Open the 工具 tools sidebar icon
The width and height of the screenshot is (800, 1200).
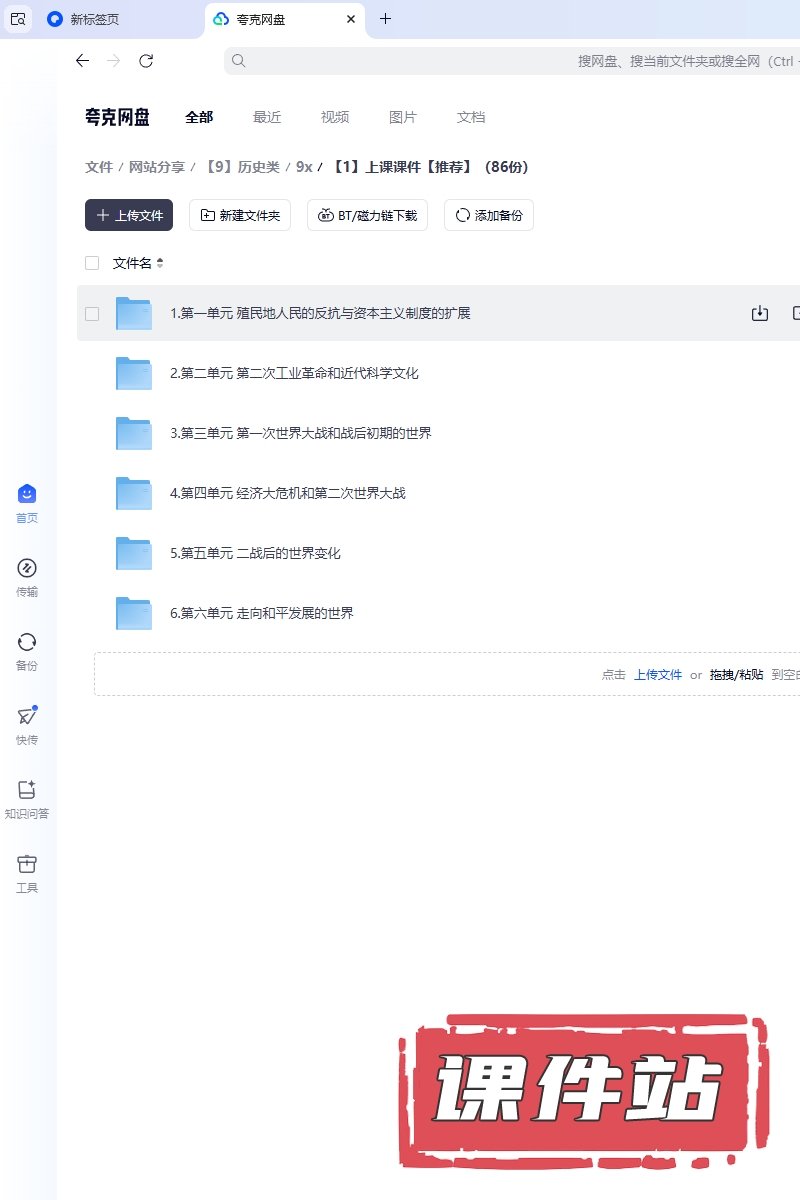pos(27,864)
